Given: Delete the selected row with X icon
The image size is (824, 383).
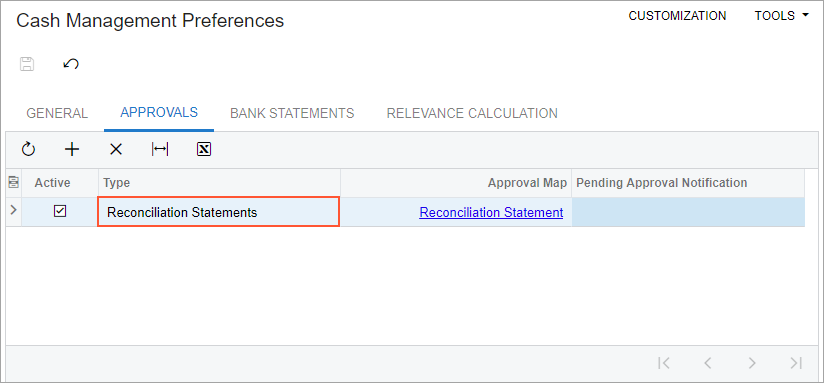Looking at the screenshot, I should point(116,150).
